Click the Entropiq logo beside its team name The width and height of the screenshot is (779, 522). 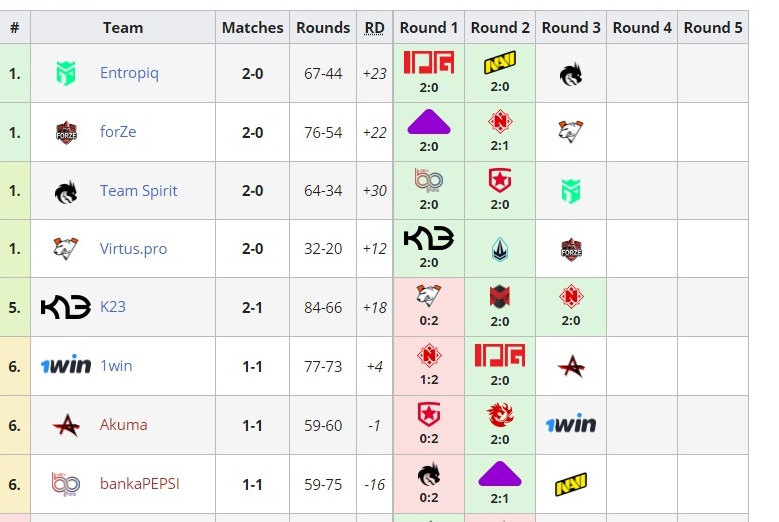66,73
